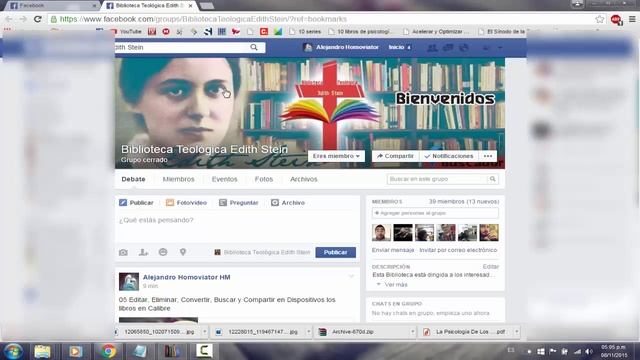This screenshot has height=360, width=640.
Task: Click Alejandro Homoviator HM's post avatar
Action: coord(129,282)
